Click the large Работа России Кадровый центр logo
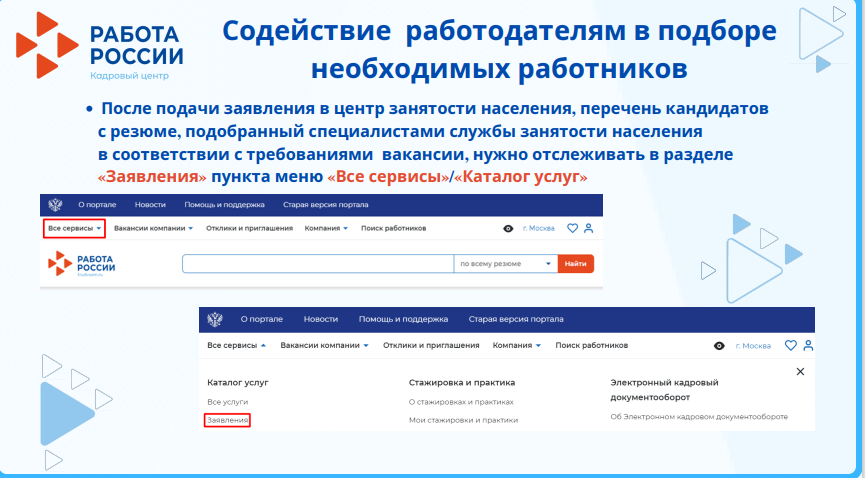The height and width of the screenshot is (478, 866). click(x=99, y=46)
